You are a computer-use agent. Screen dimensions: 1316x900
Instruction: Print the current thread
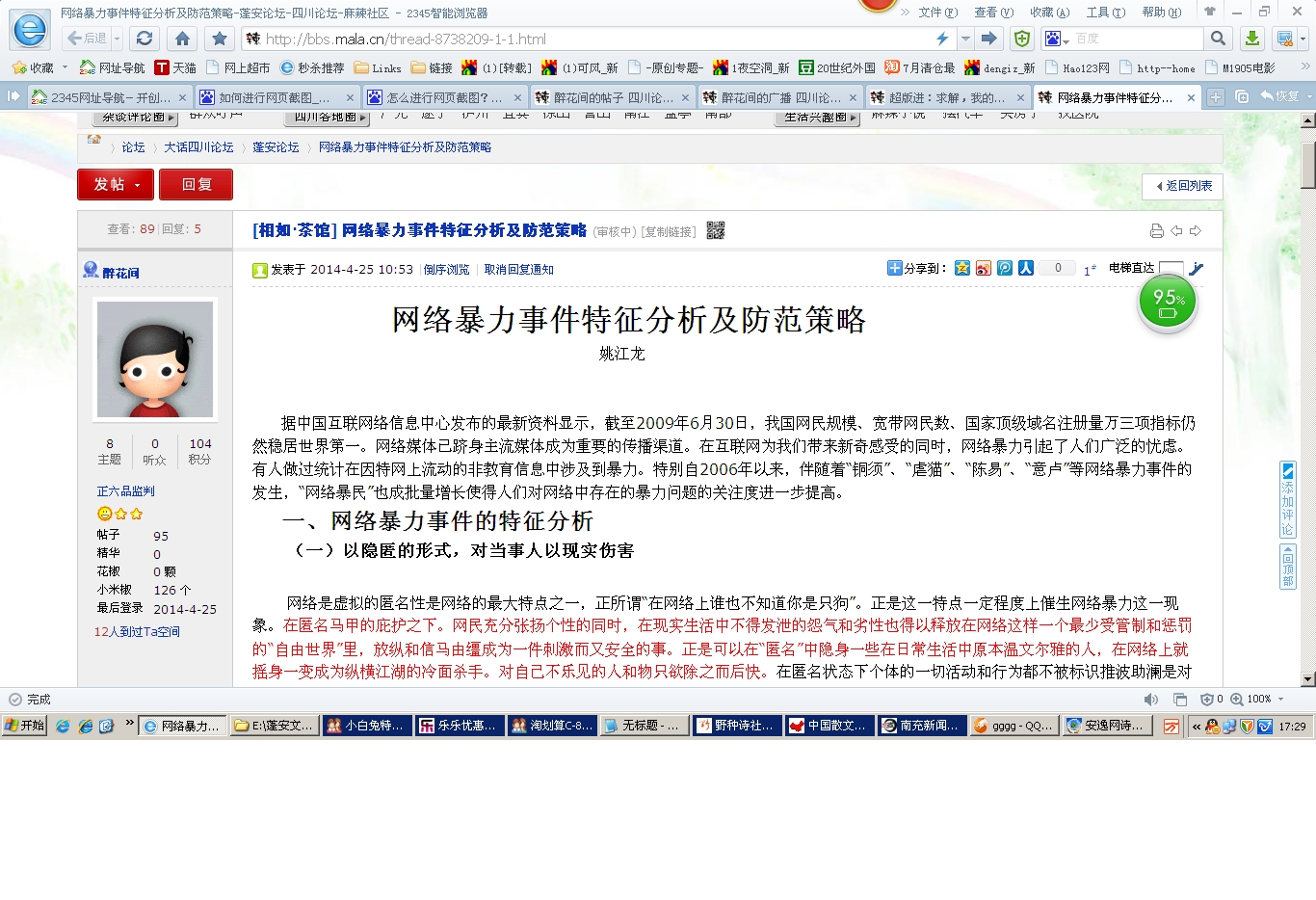[x=1156, y=230]
